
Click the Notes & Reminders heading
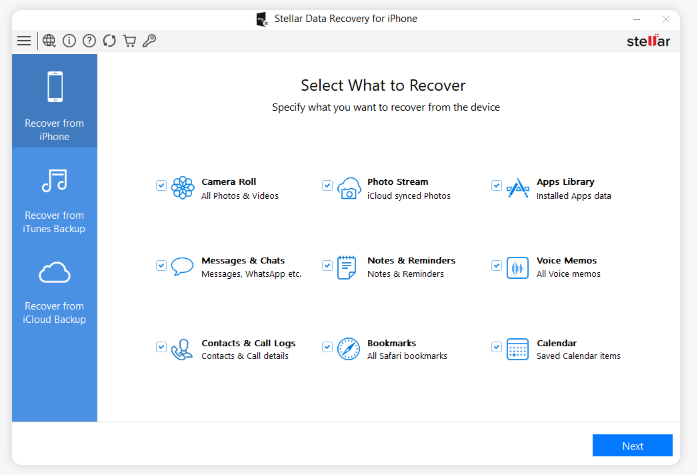[411, 260]
